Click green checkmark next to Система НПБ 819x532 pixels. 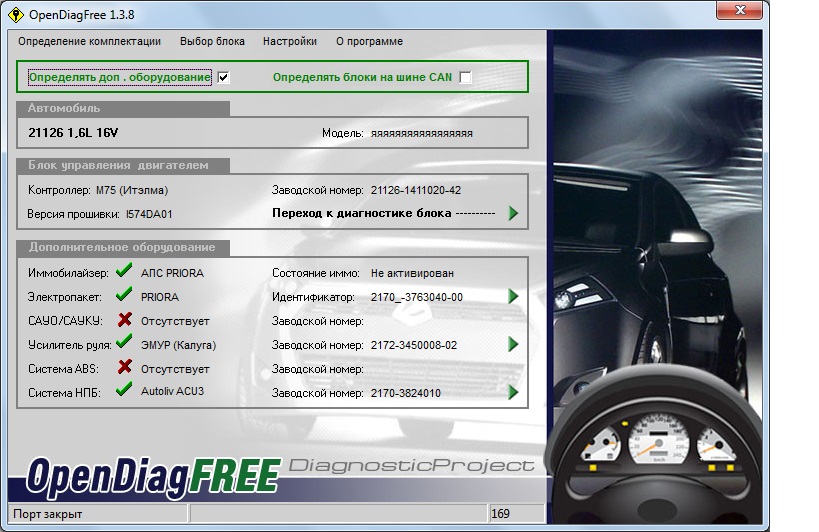(x=124, y=389)
